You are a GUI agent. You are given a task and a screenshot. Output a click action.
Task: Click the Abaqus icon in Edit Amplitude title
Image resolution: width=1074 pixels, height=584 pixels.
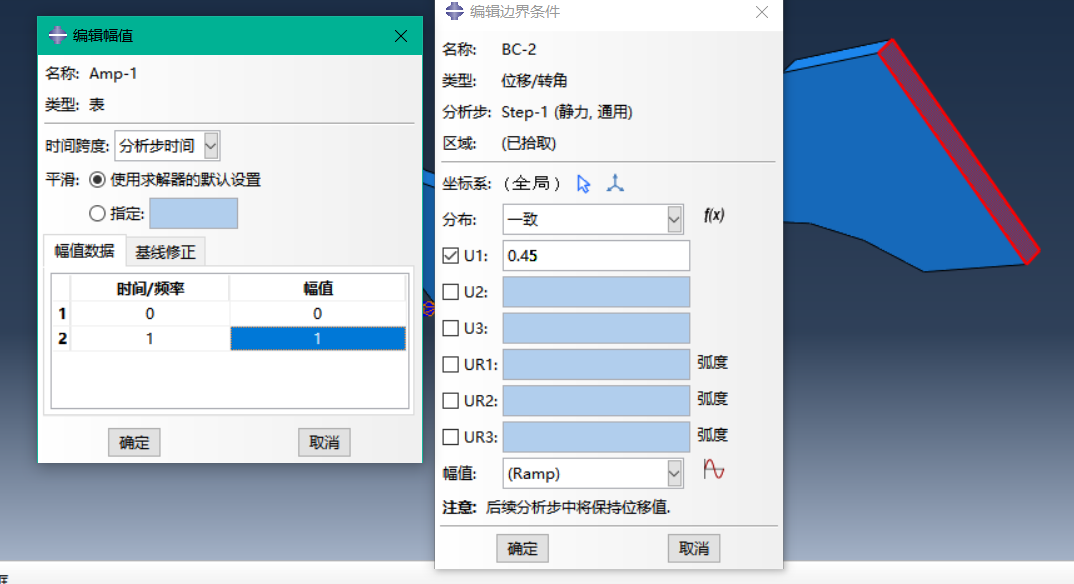click(58, 36)
